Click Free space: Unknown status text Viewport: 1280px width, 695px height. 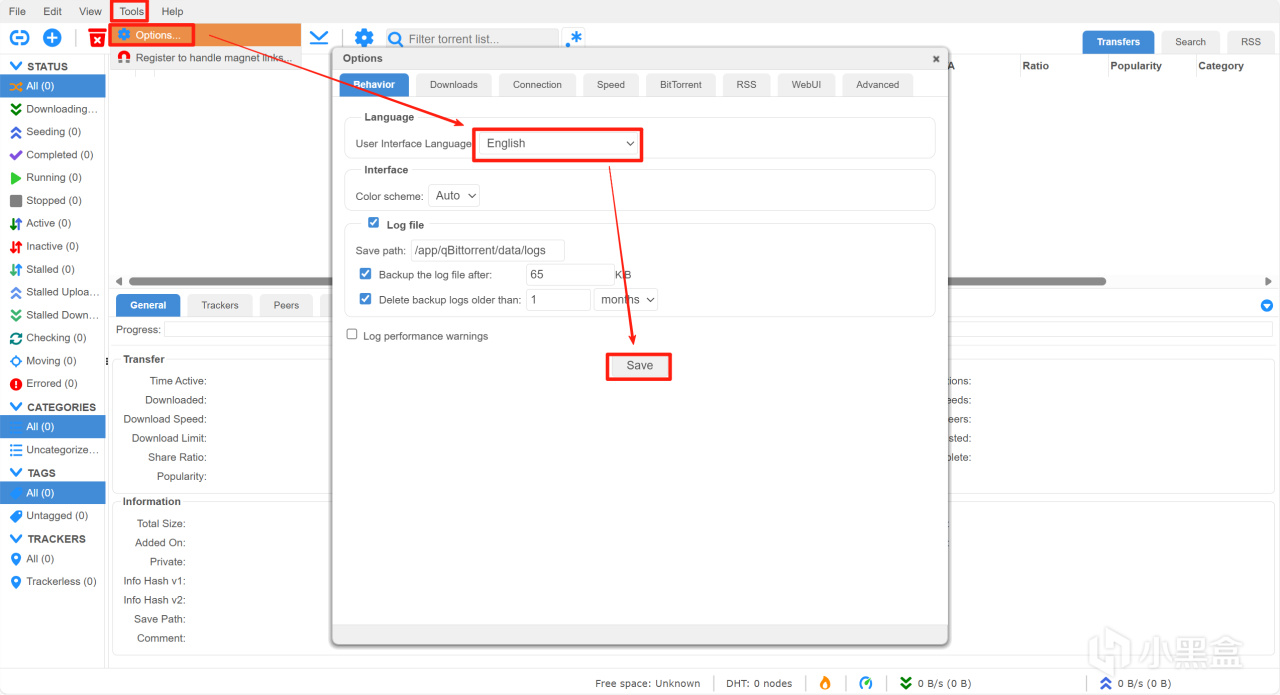648,683
